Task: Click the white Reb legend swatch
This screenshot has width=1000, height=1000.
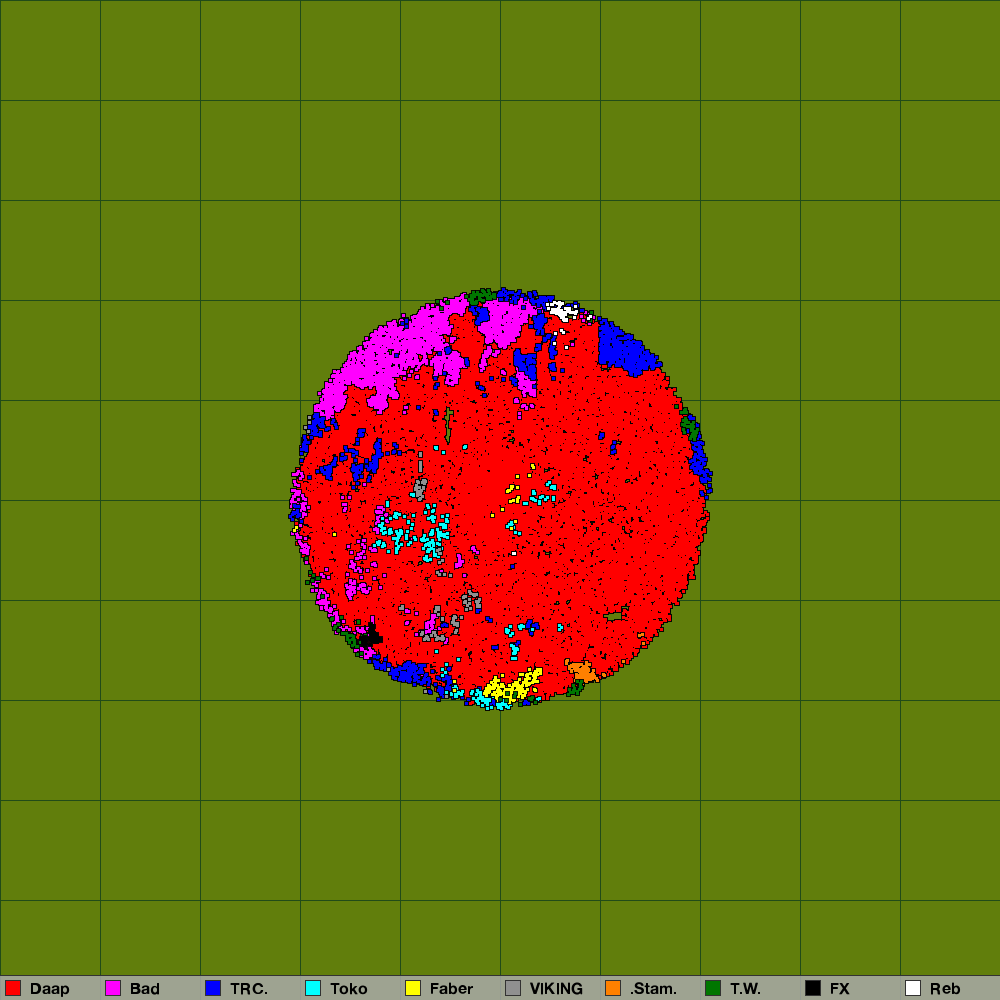Action: 913,988
